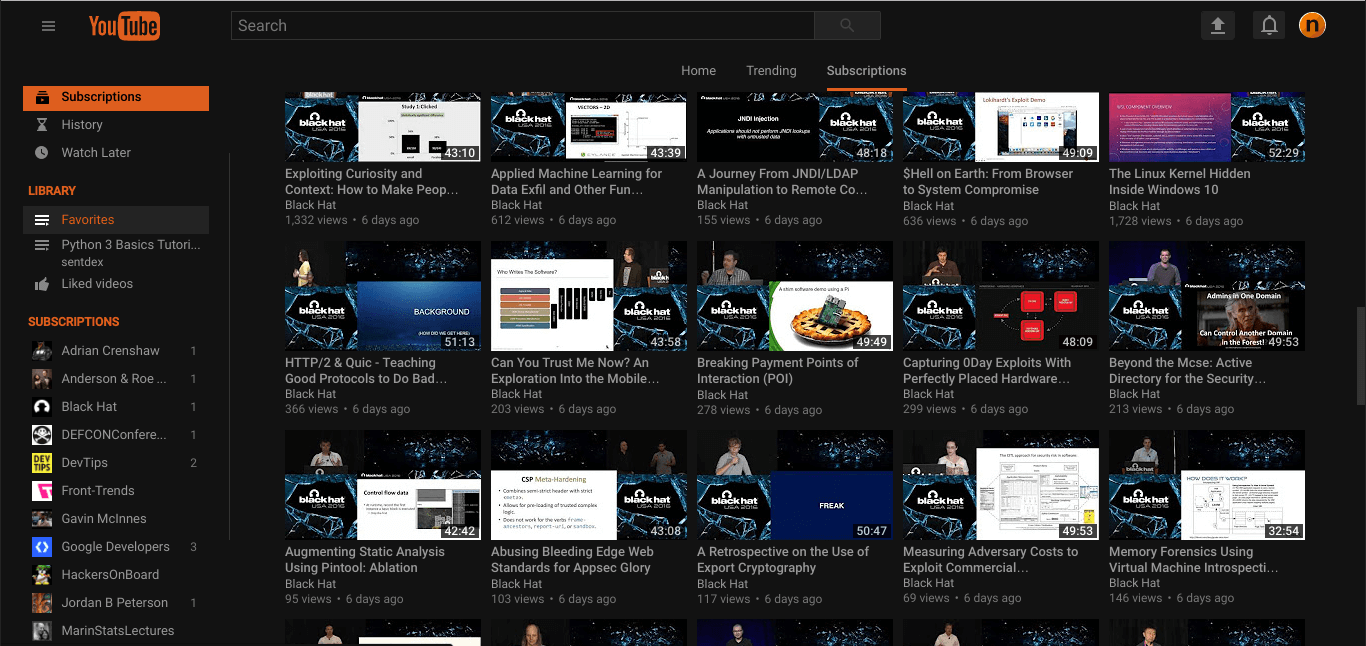
Task: Open 'The Linux Kernel Hidden Inside Windows 10'
Action: point(1179,182)
